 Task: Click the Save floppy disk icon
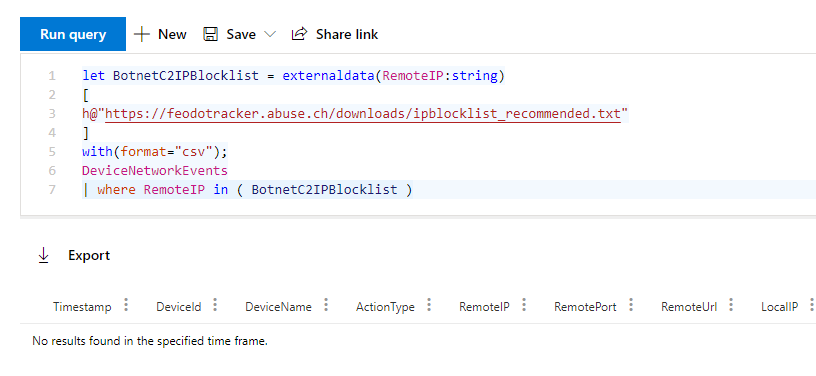pyautogui.click(x=210, y=34)
